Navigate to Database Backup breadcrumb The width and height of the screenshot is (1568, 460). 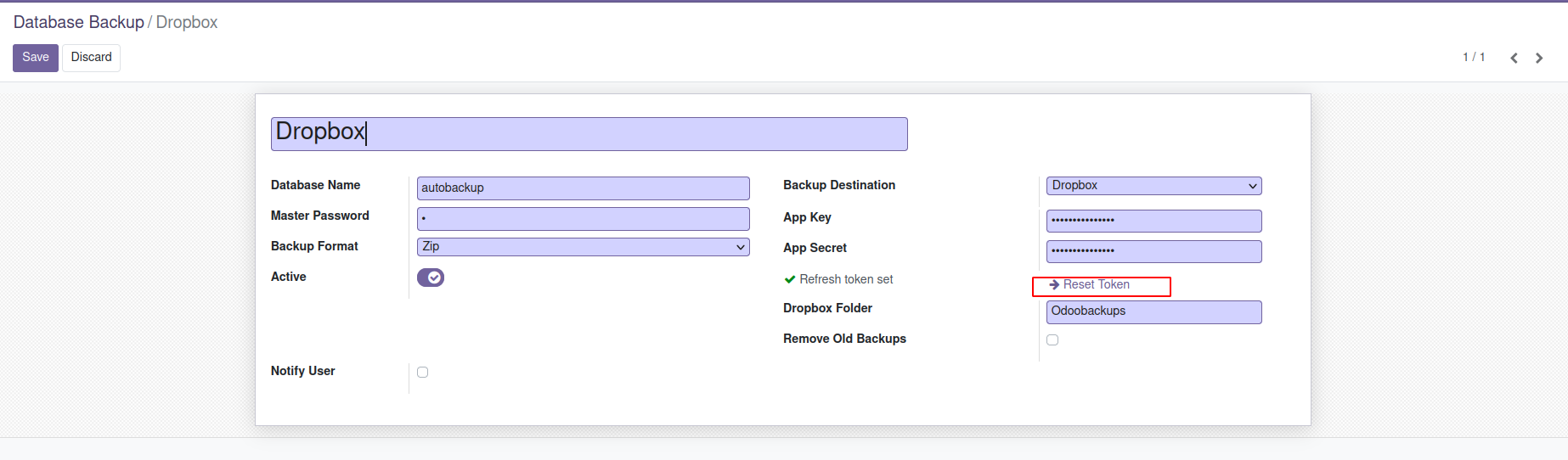(x=79, y=22)
